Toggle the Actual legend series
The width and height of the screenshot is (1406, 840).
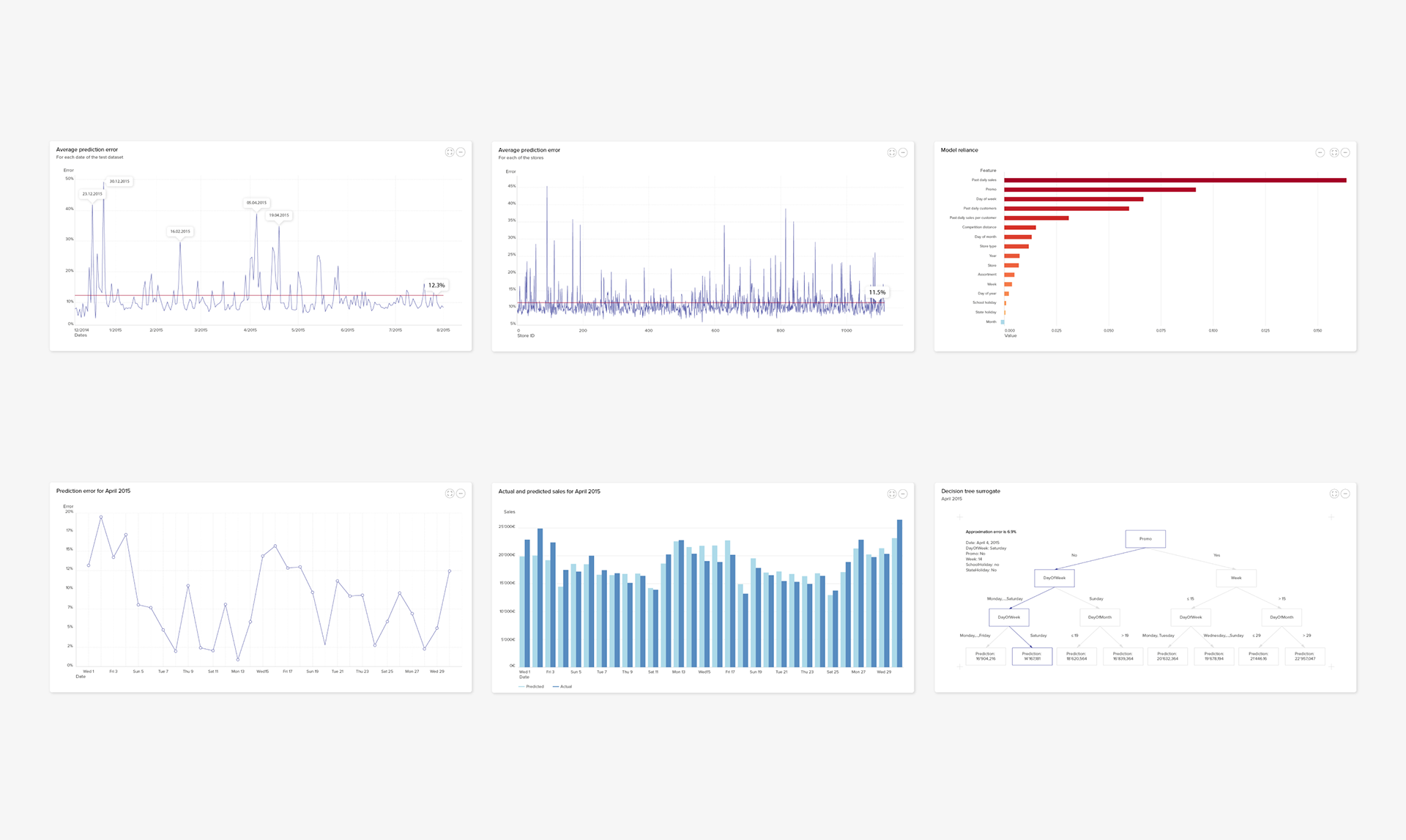(565, 687)
